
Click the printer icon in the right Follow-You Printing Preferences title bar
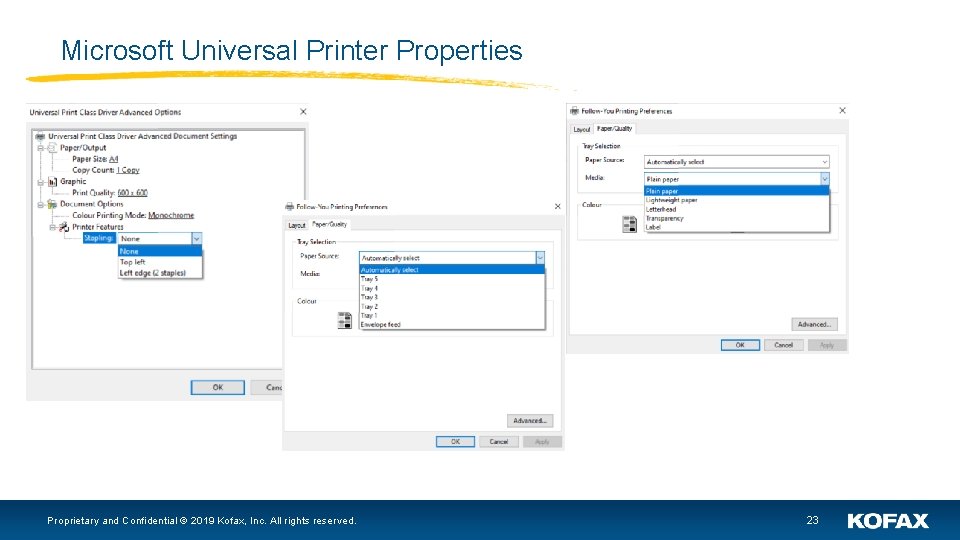pyautogui.click(x=574, y=111)
